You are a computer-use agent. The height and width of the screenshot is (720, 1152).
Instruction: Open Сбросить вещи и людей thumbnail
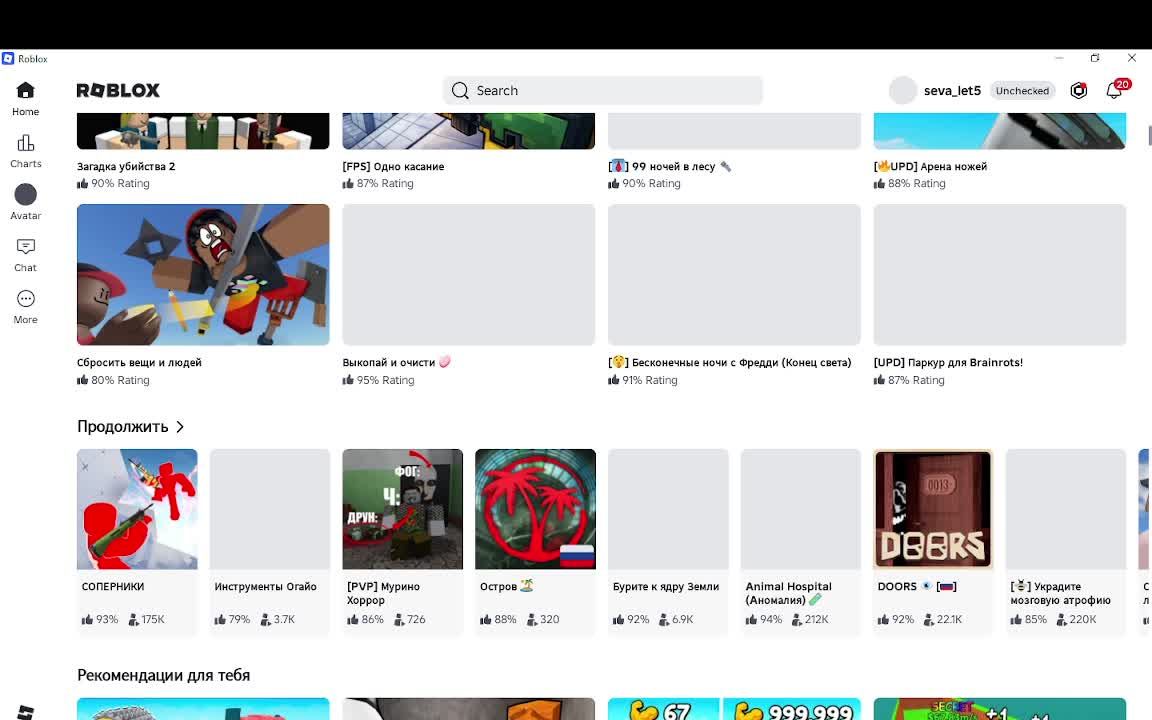[x=203, y=275]
